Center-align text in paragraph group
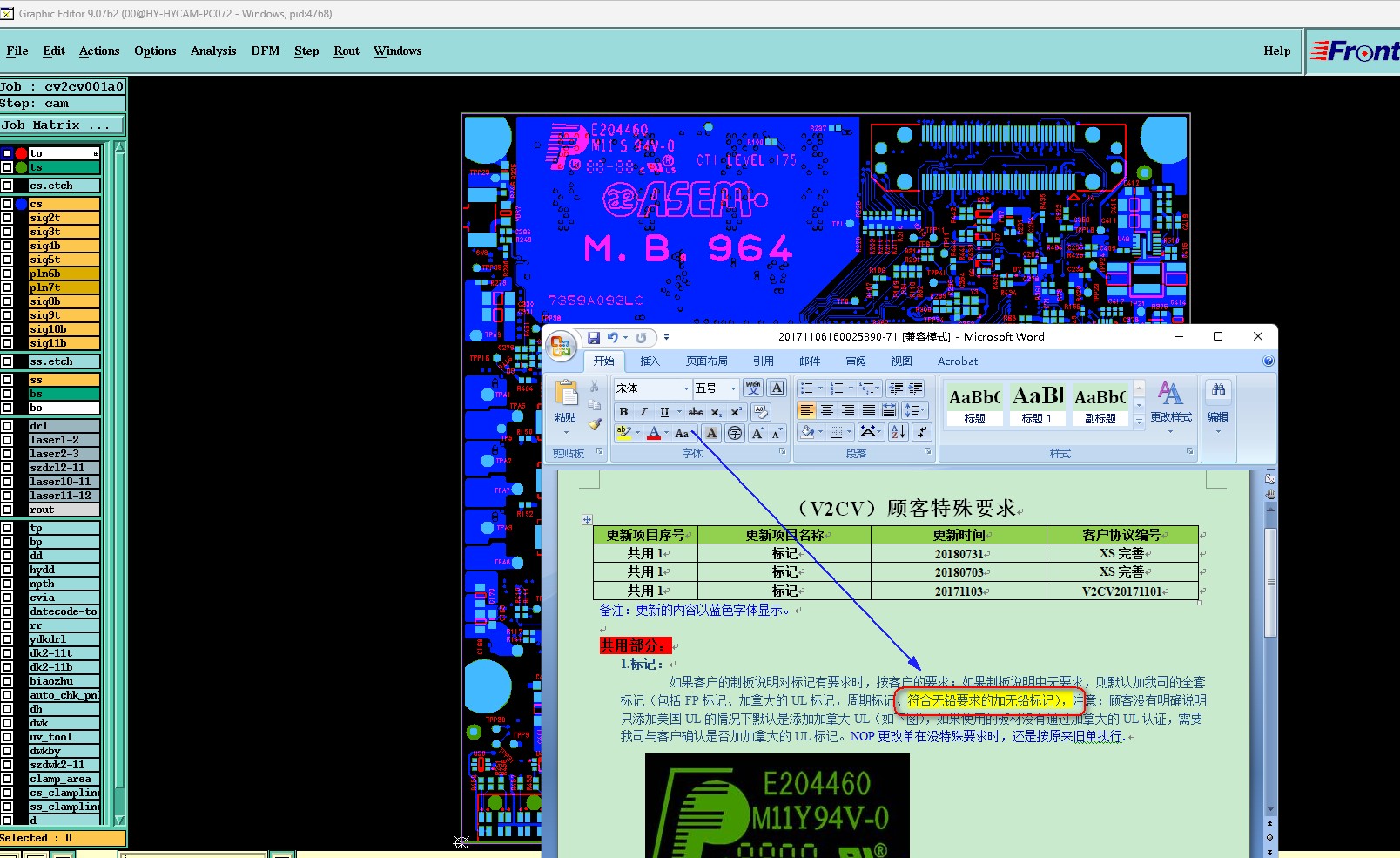This screenshot has height=858, width=1400. pyautogui.click(x=827, y=410)
